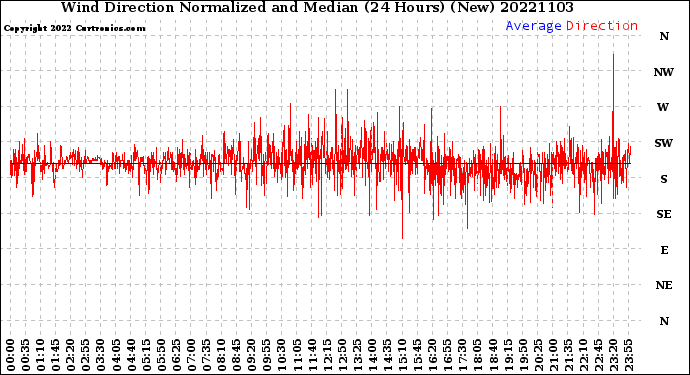Viewport: 690px width, 375px height.
Task: Click the 09:55 time label
Action: (267, 355)
